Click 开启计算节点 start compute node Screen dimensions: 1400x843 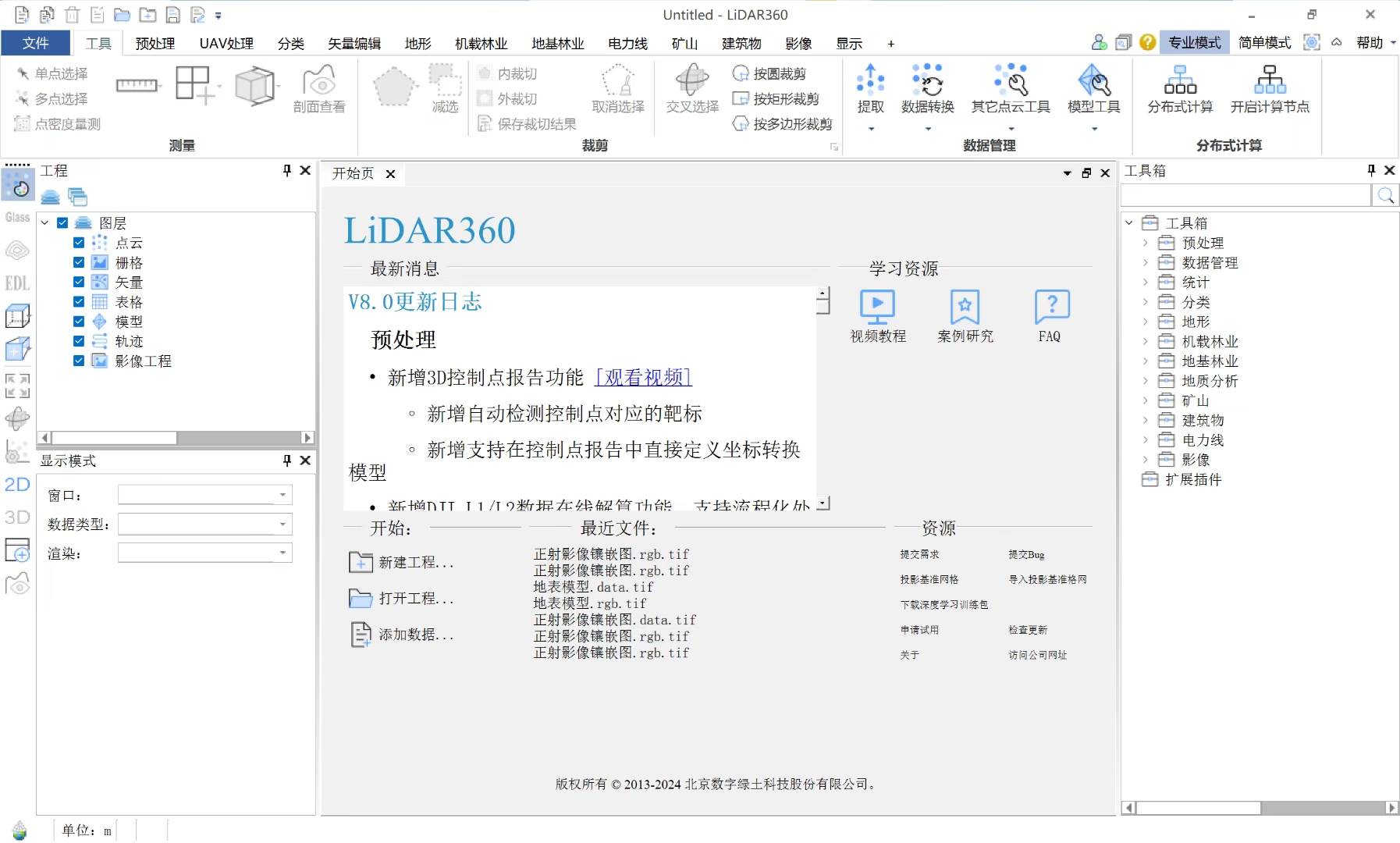click(x=1270, y=90)
